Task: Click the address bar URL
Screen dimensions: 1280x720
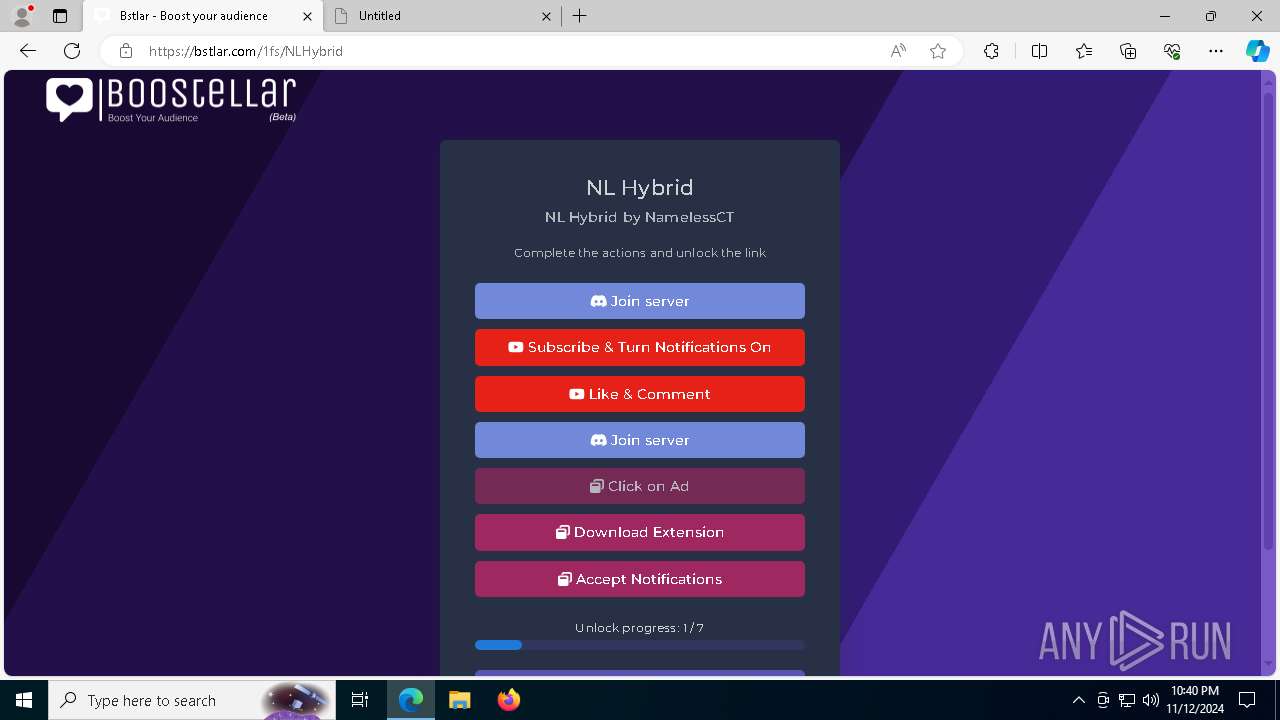Action: pos(246,51)
